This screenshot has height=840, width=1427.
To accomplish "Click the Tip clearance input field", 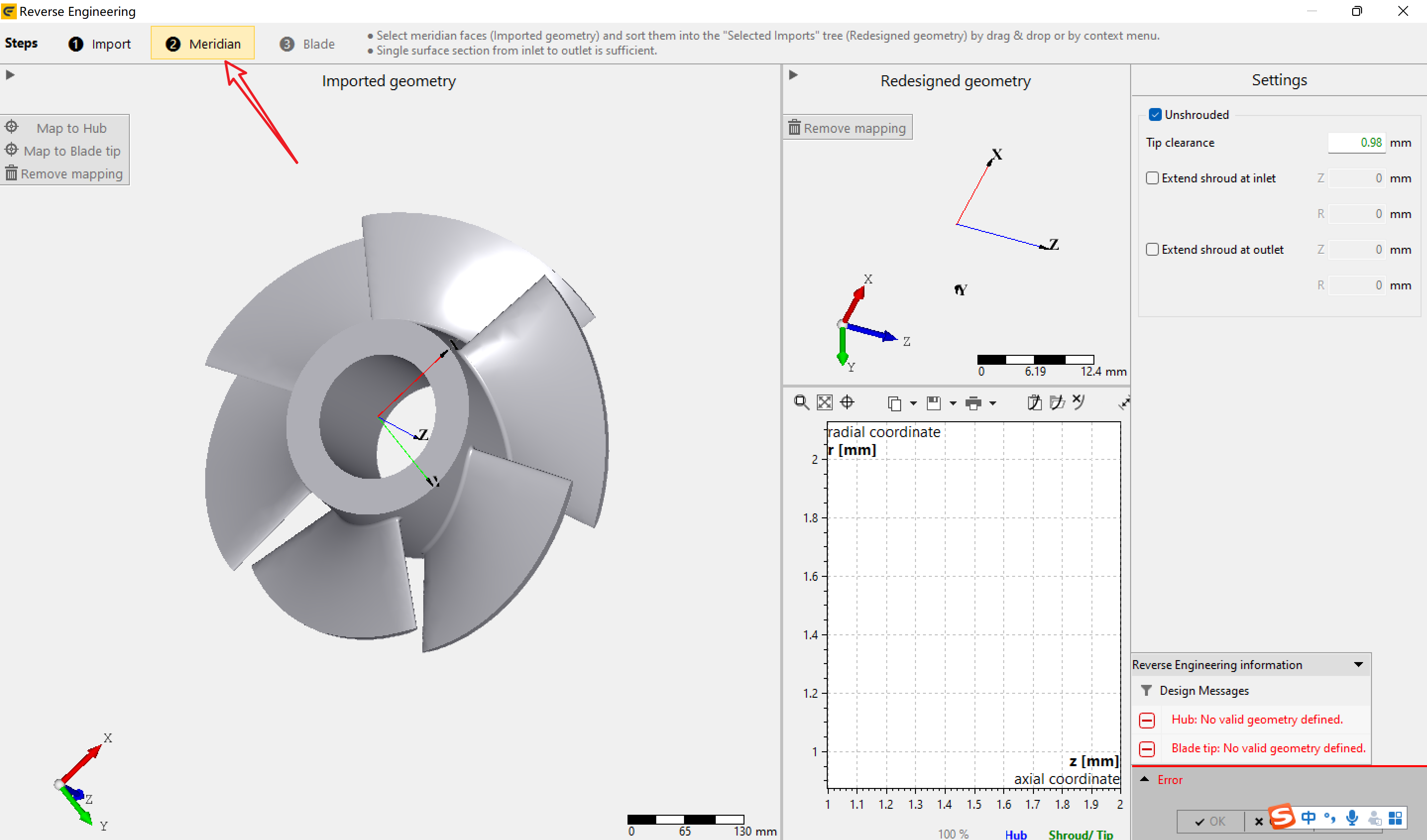I will 1357,143.
